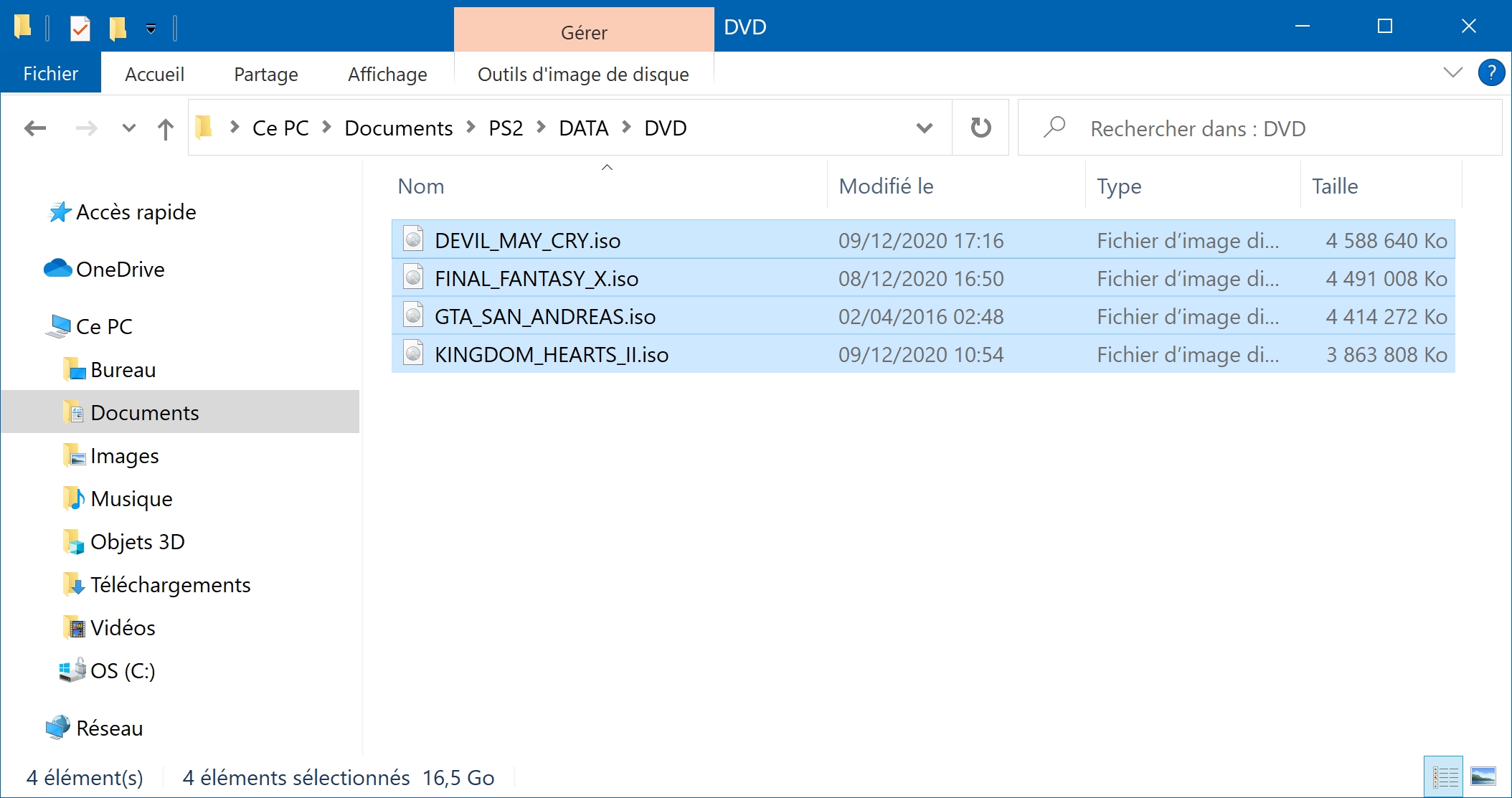Open the Outils d'image de disque tab
Screen dimensions: 1512x798
point(583,74)
